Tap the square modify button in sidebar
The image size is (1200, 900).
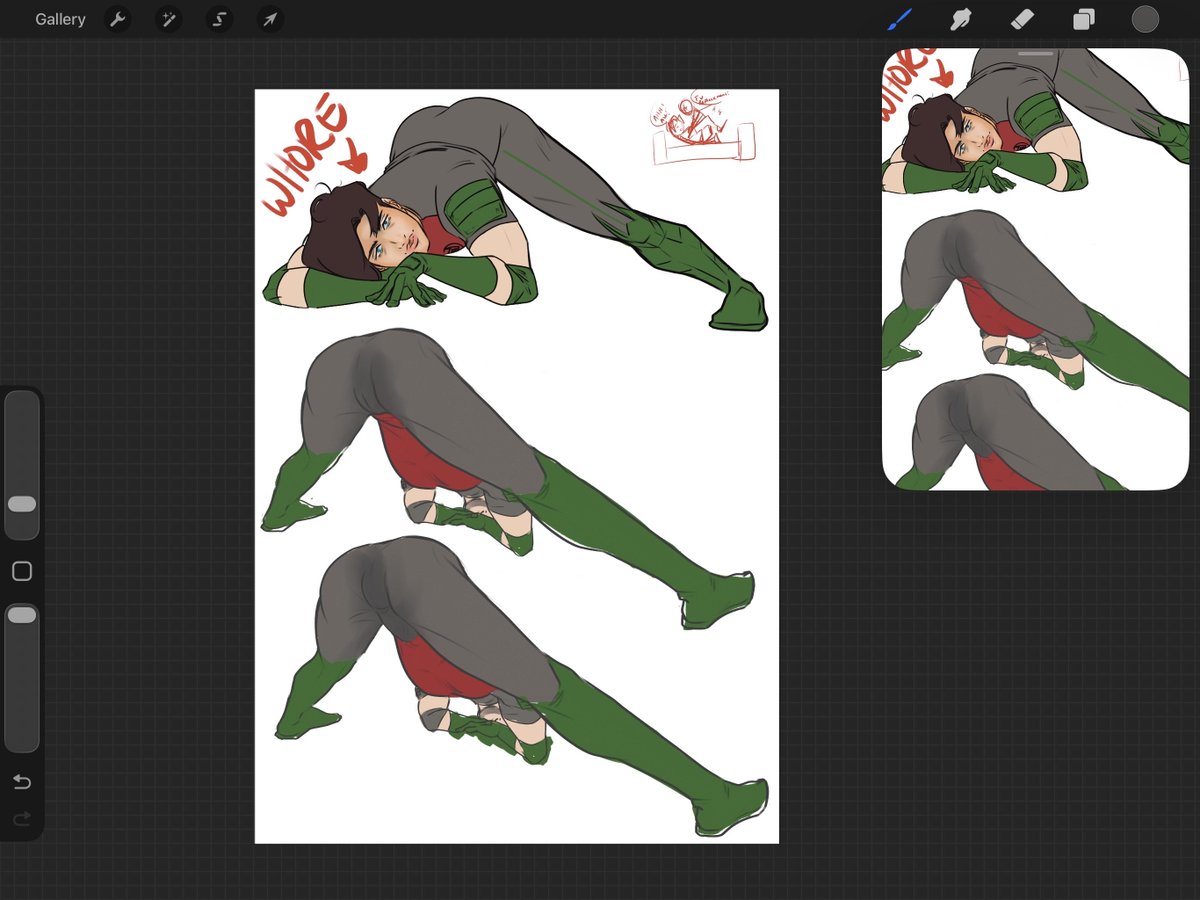click(22, 571)
